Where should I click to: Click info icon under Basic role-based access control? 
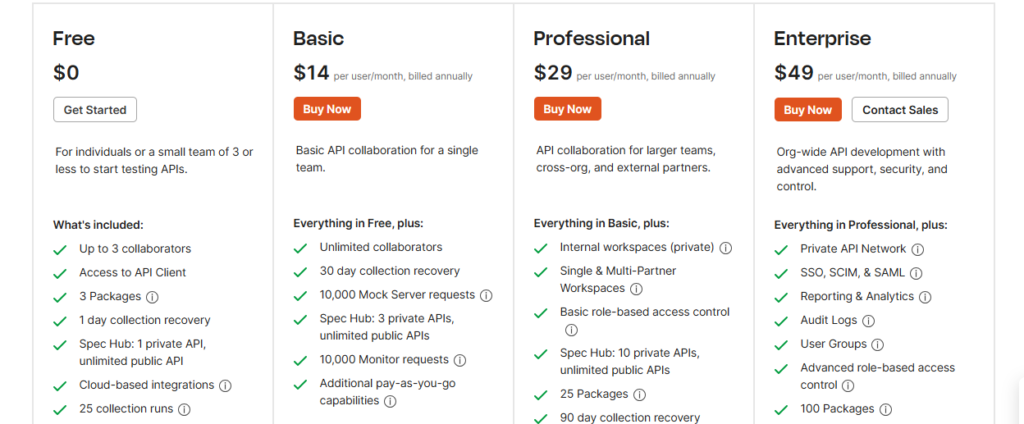(571, 331)
